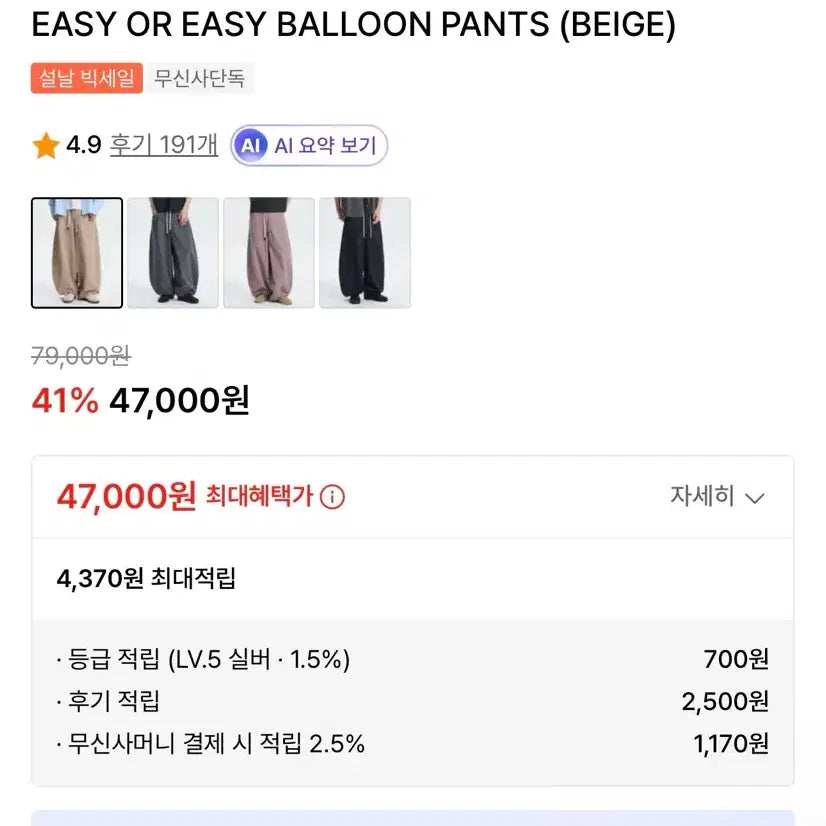Screen dimensions: 826x826
Task: Select the pink pants thumbnail
Action: (269, 253)
